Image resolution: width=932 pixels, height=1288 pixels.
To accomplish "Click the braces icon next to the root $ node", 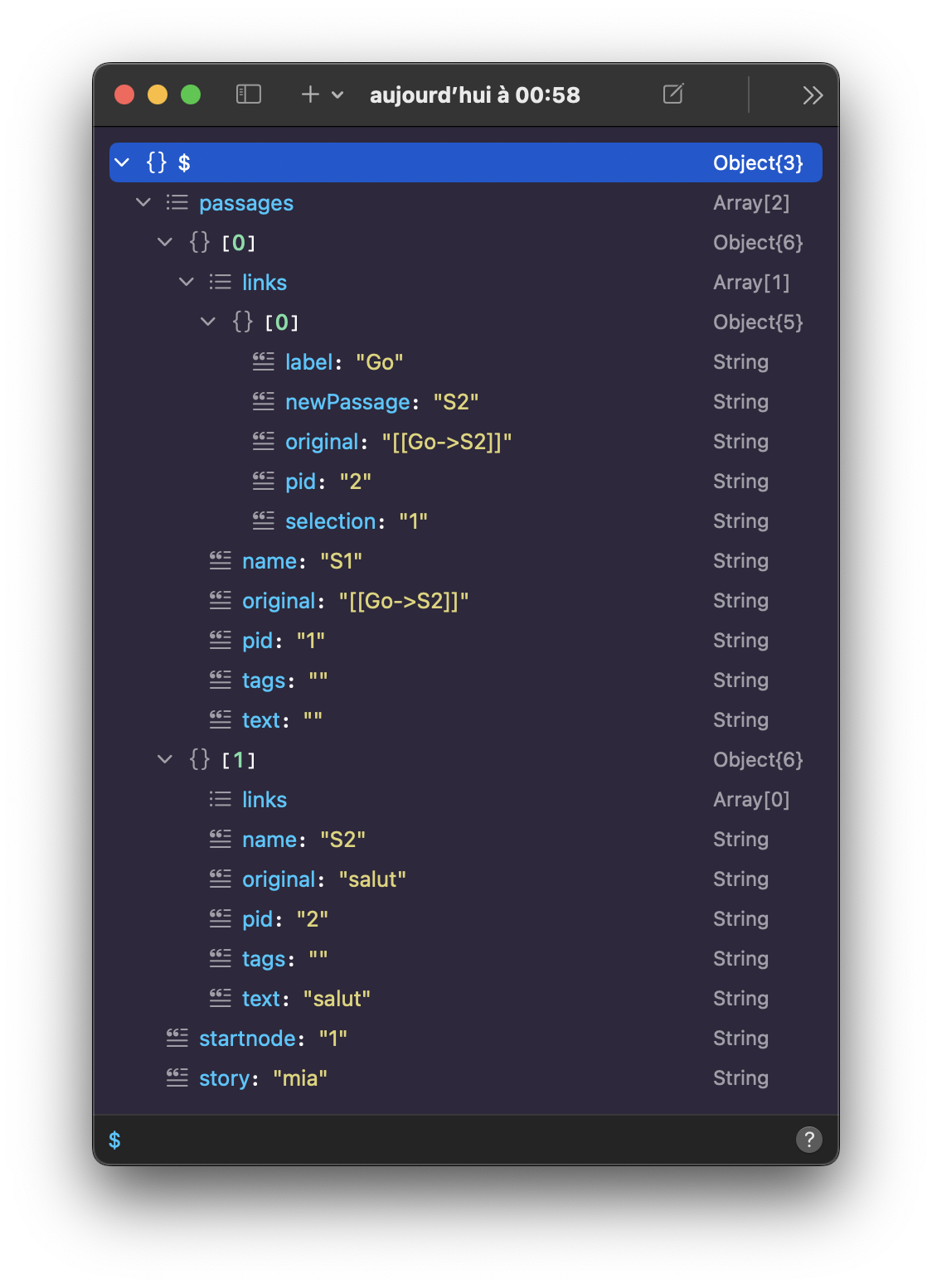I will point(154,162).
